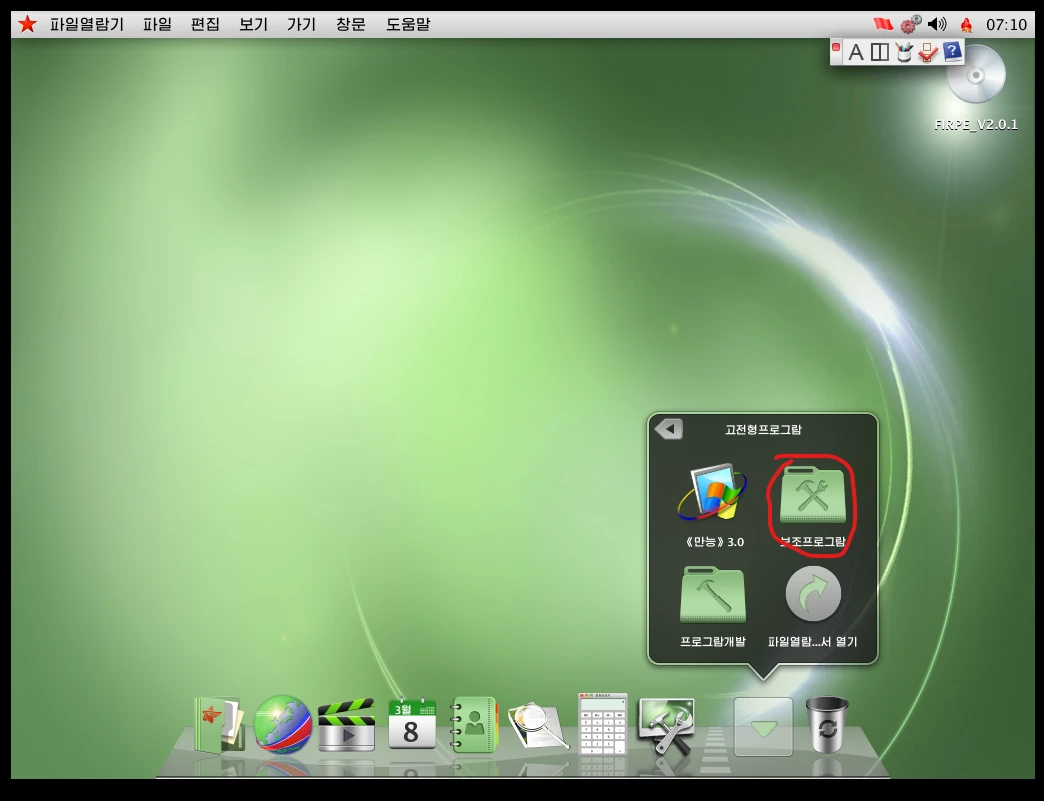Launch the calculator from the dock
The width and height of the screenshot is (1044, 801).
603,724
